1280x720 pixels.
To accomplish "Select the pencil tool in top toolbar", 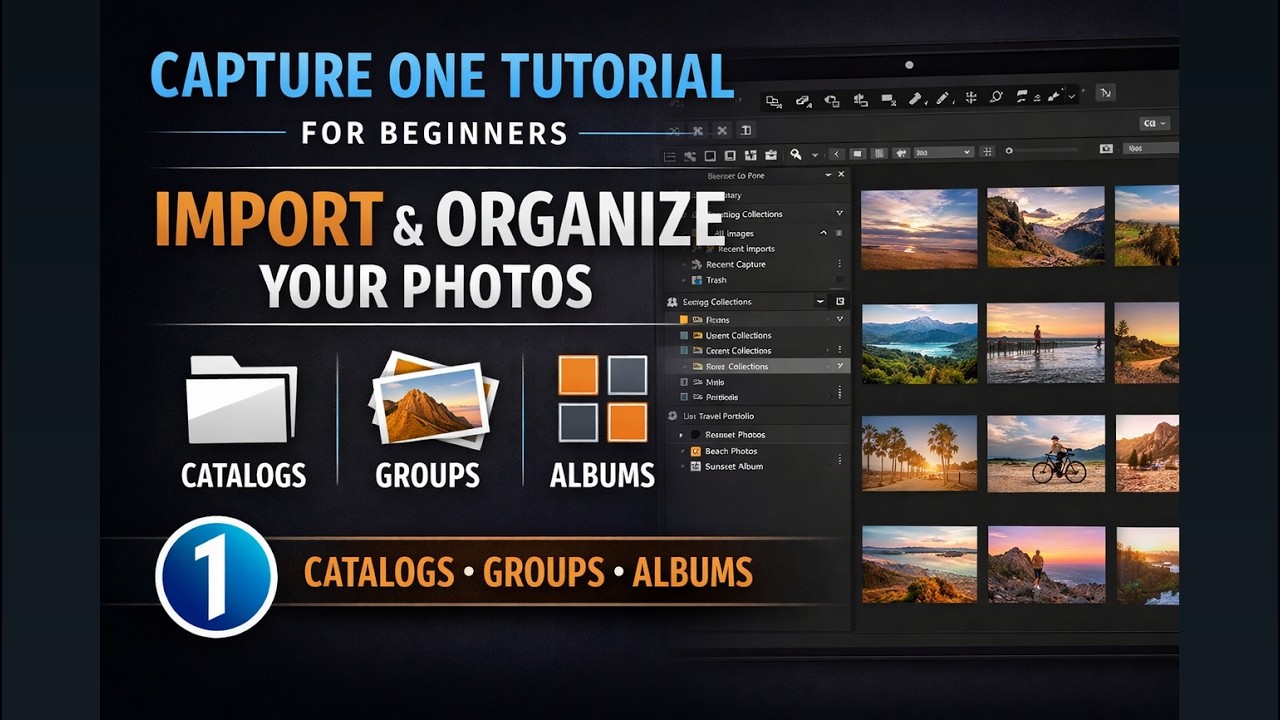I will (x=942, y=98).
